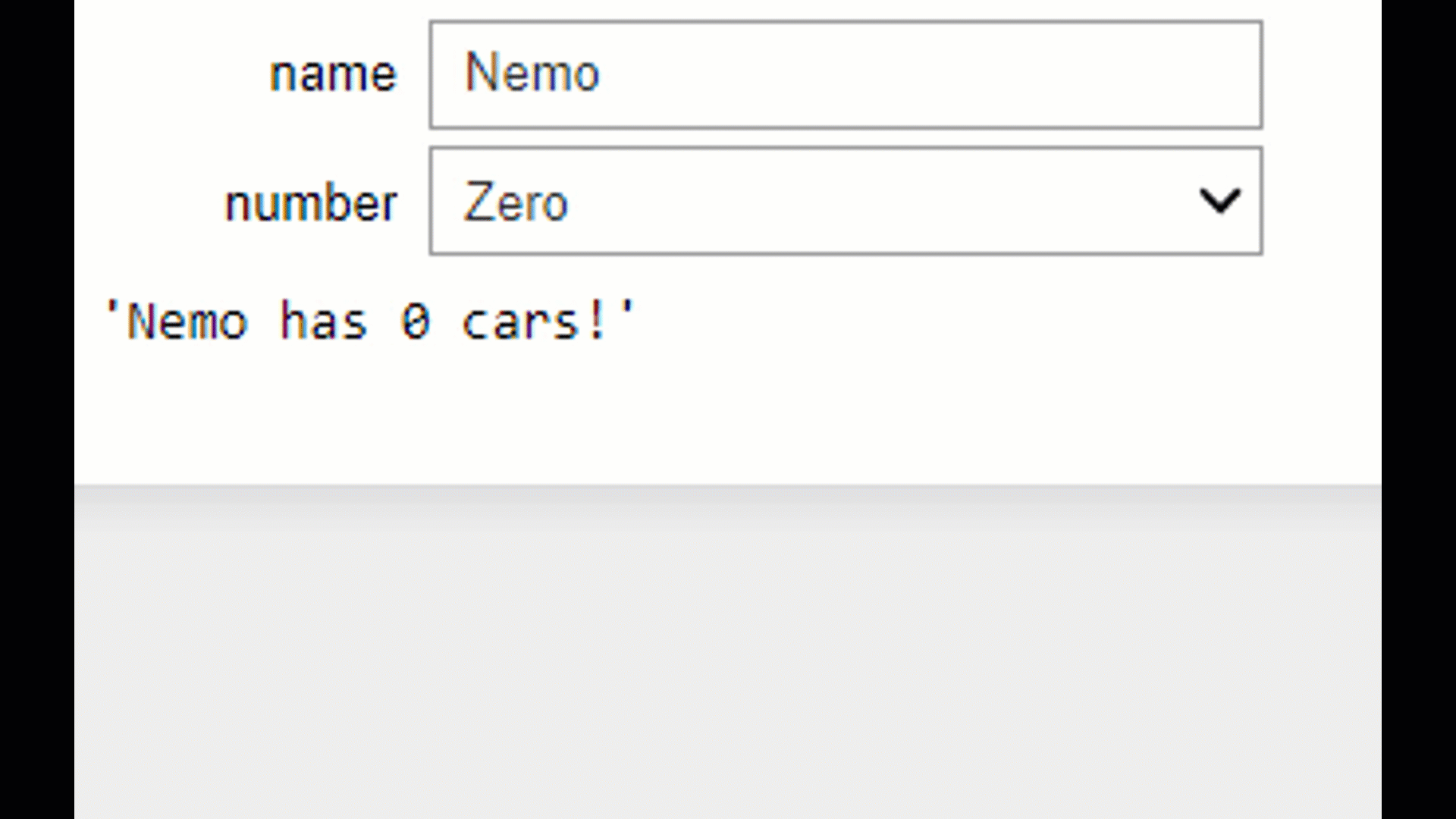Open the number dropdown showing Zero
The width and height of the screenshot is (1456, 819).
pos(846,202)
